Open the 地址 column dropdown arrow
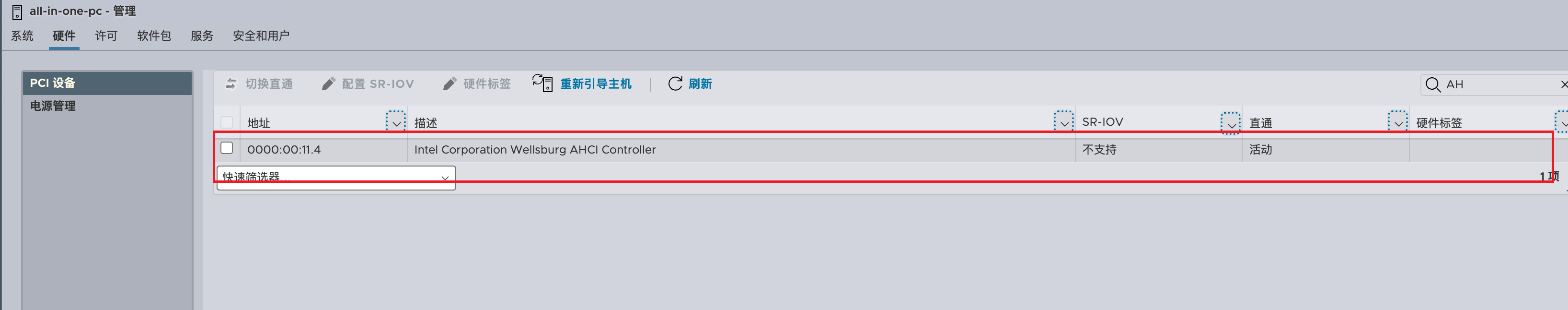The height and width of the screenshot is (310, 1568). pos(396,121)
